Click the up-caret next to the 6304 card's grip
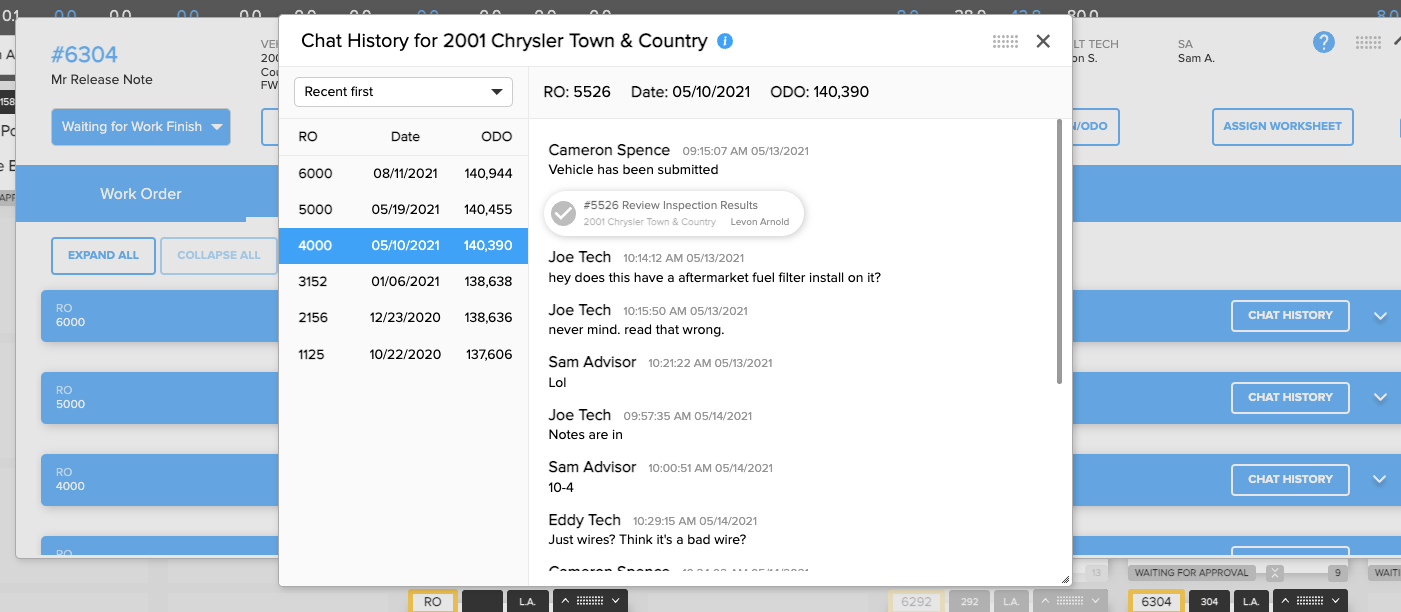1401x612 pixels. (1284, 601)
